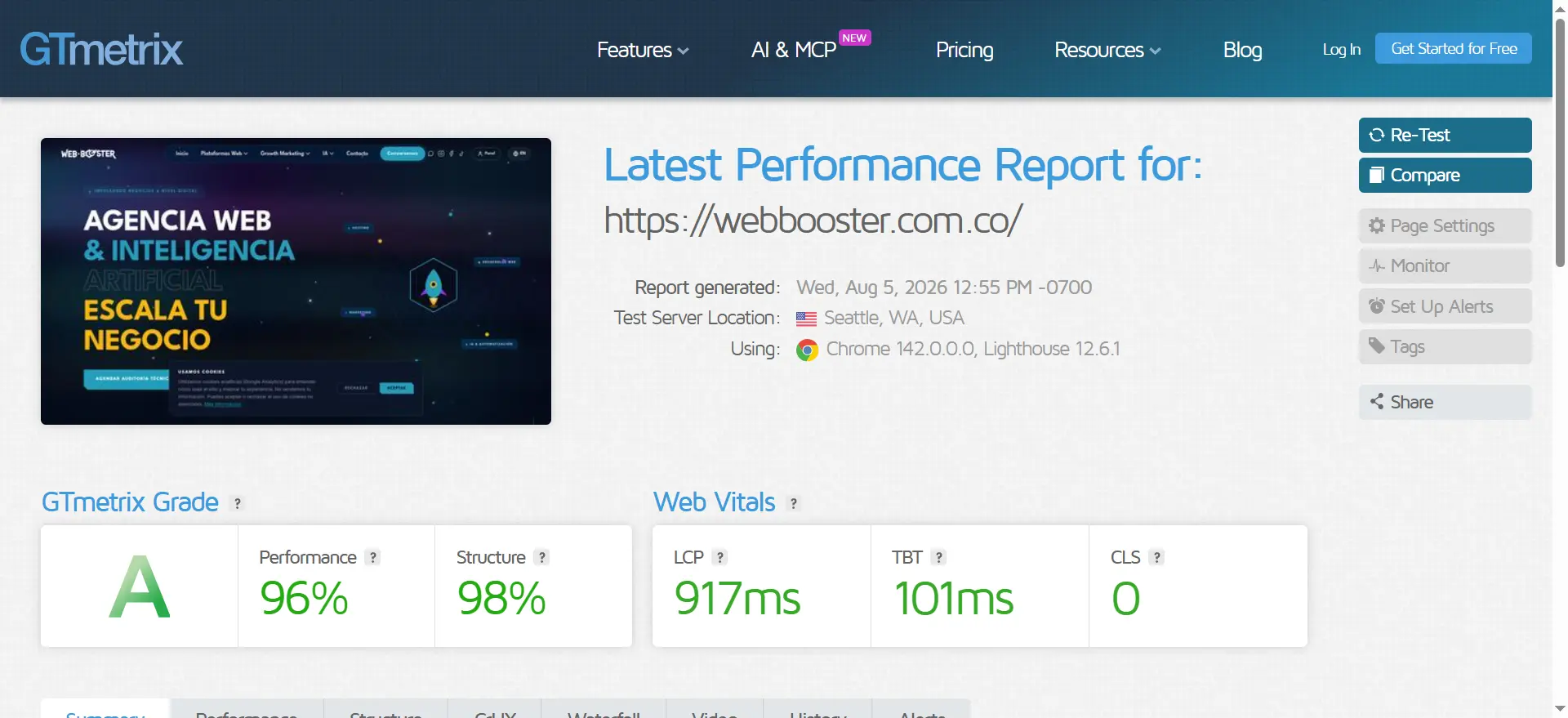The width and height of the screenshot is (1568, 718).
Task: Click the Monitor button
Action: click(x=1445, y=265)
